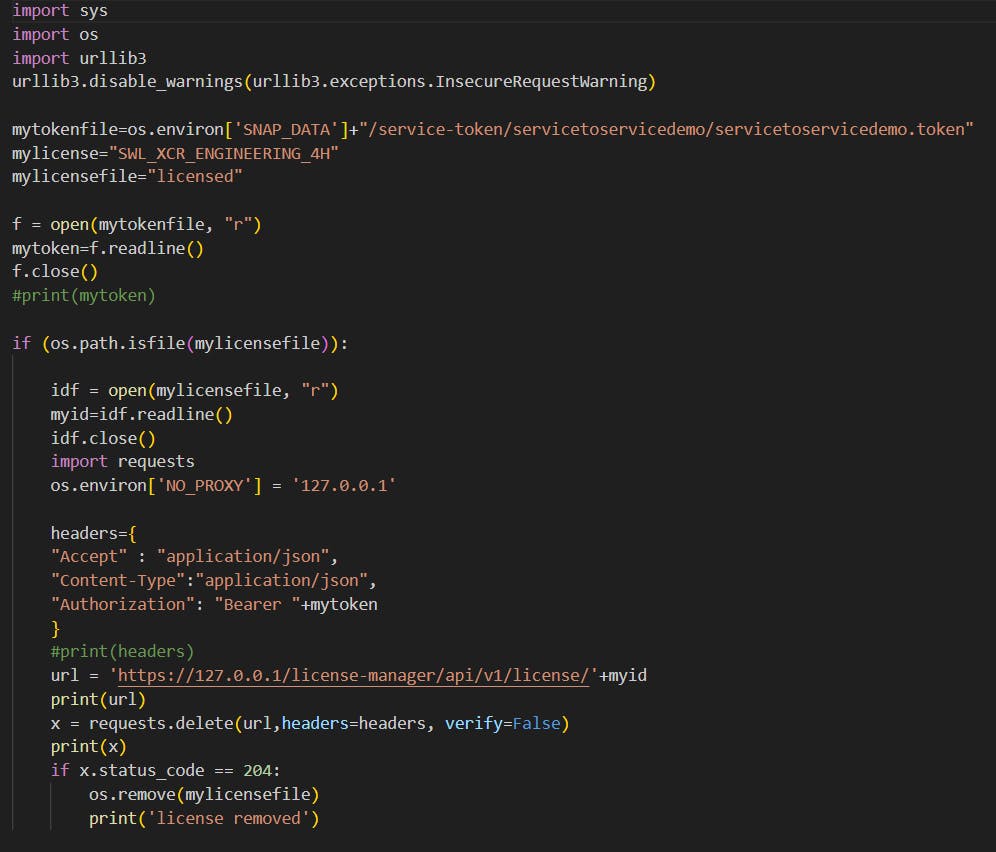
Task: Open the https://127.0.0.1/license-manager URL link
Action: point(353,676)
